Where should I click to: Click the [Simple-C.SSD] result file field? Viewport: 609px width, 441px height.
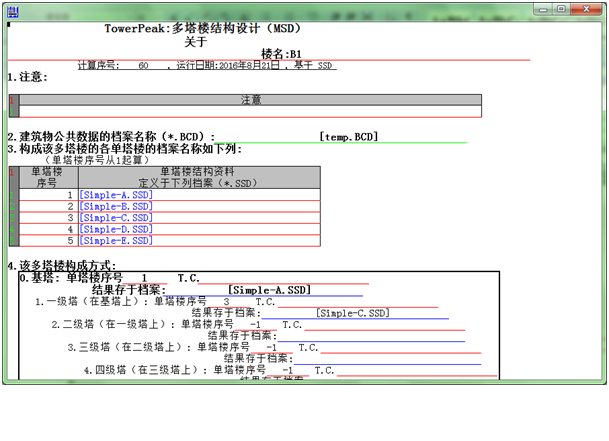click(355, 313)
